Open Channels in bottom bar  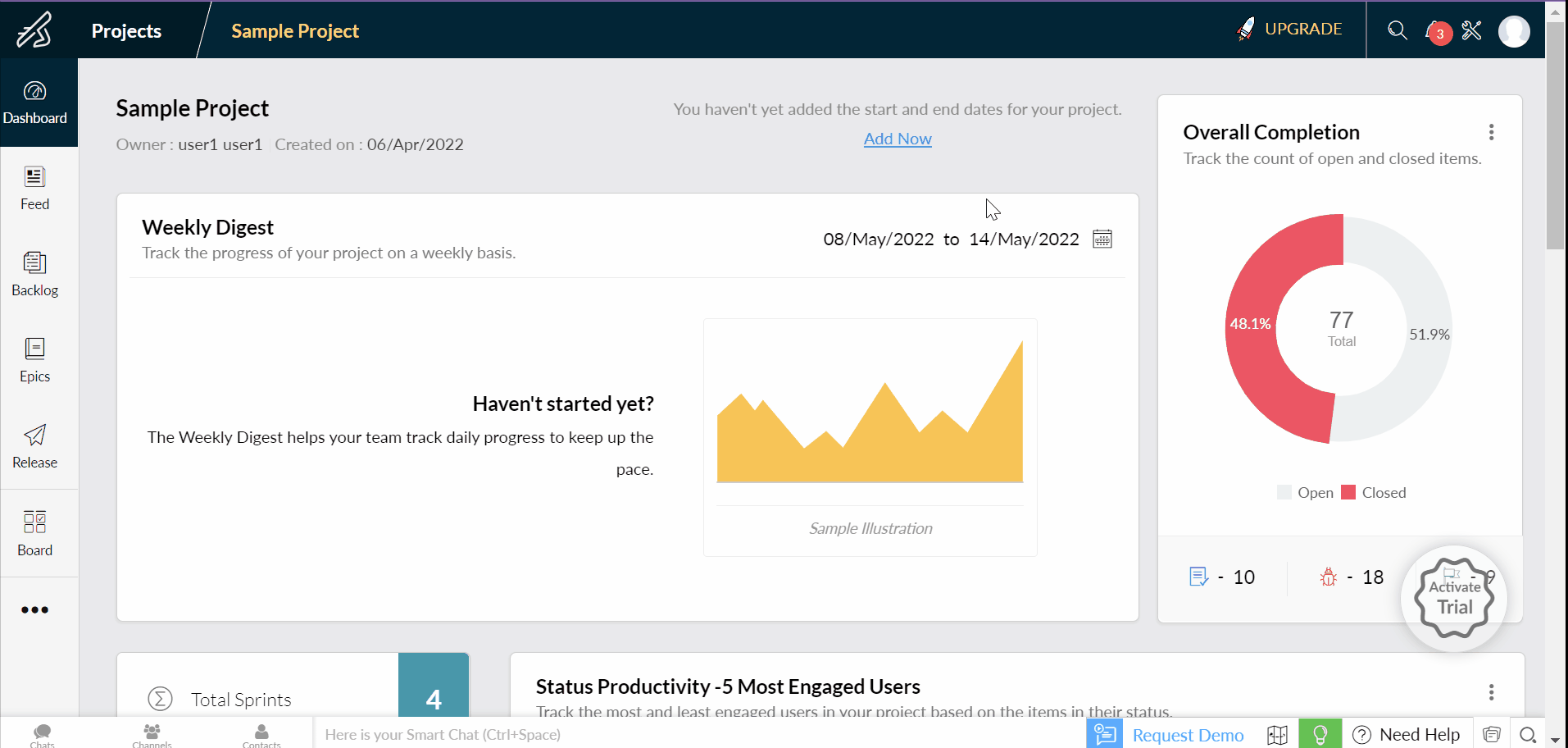click(x=152, y=735)
